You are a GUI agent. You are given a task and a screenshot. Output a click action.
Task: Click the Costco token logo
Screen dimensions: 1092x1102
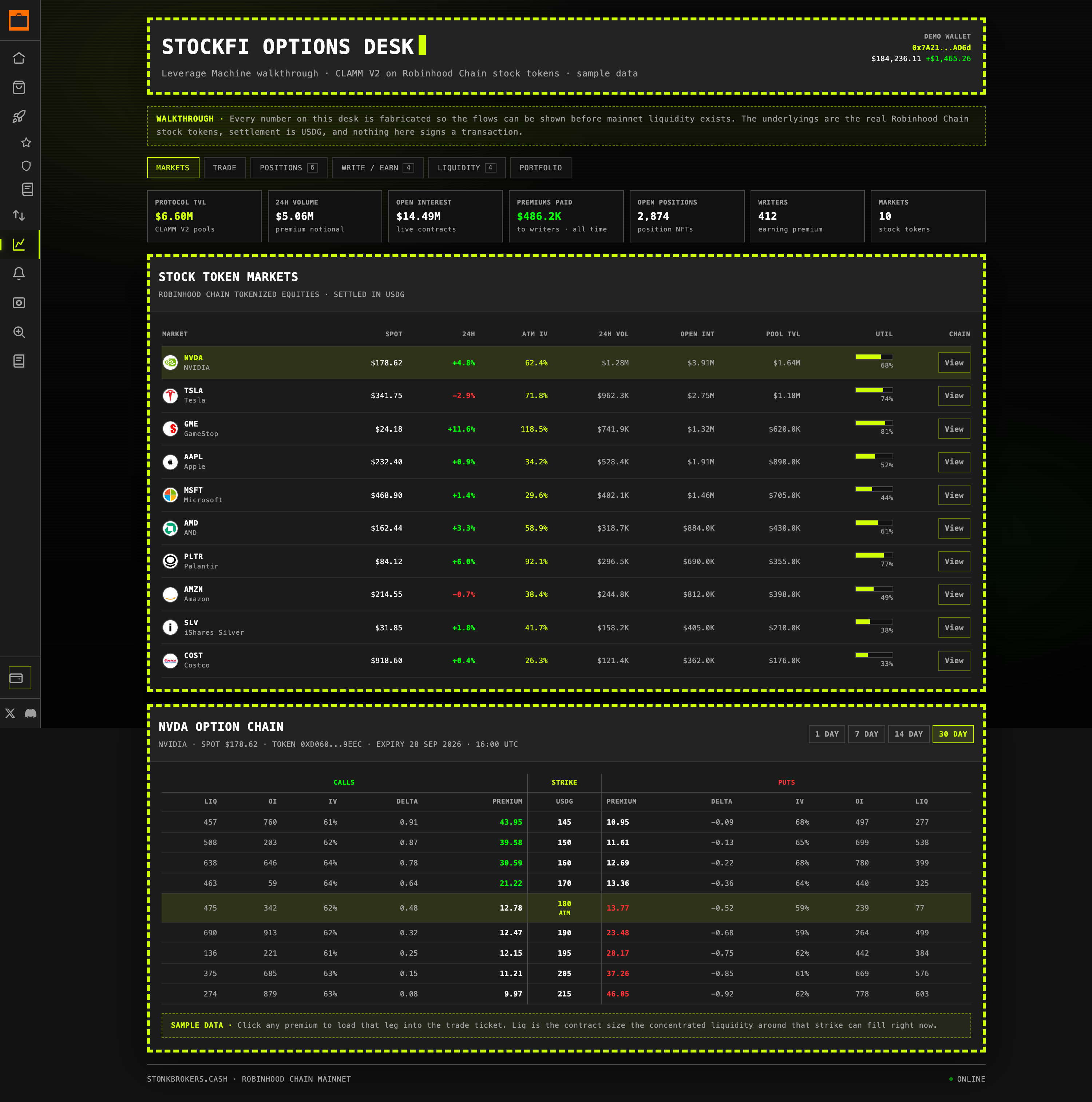[171, 661]
